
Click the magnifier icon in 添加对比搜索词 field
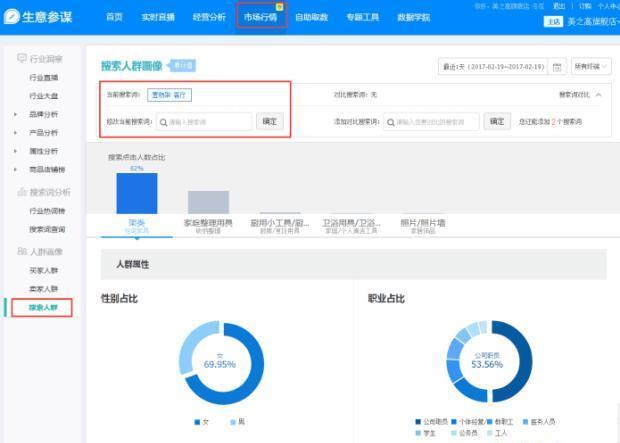coord(390,122)
